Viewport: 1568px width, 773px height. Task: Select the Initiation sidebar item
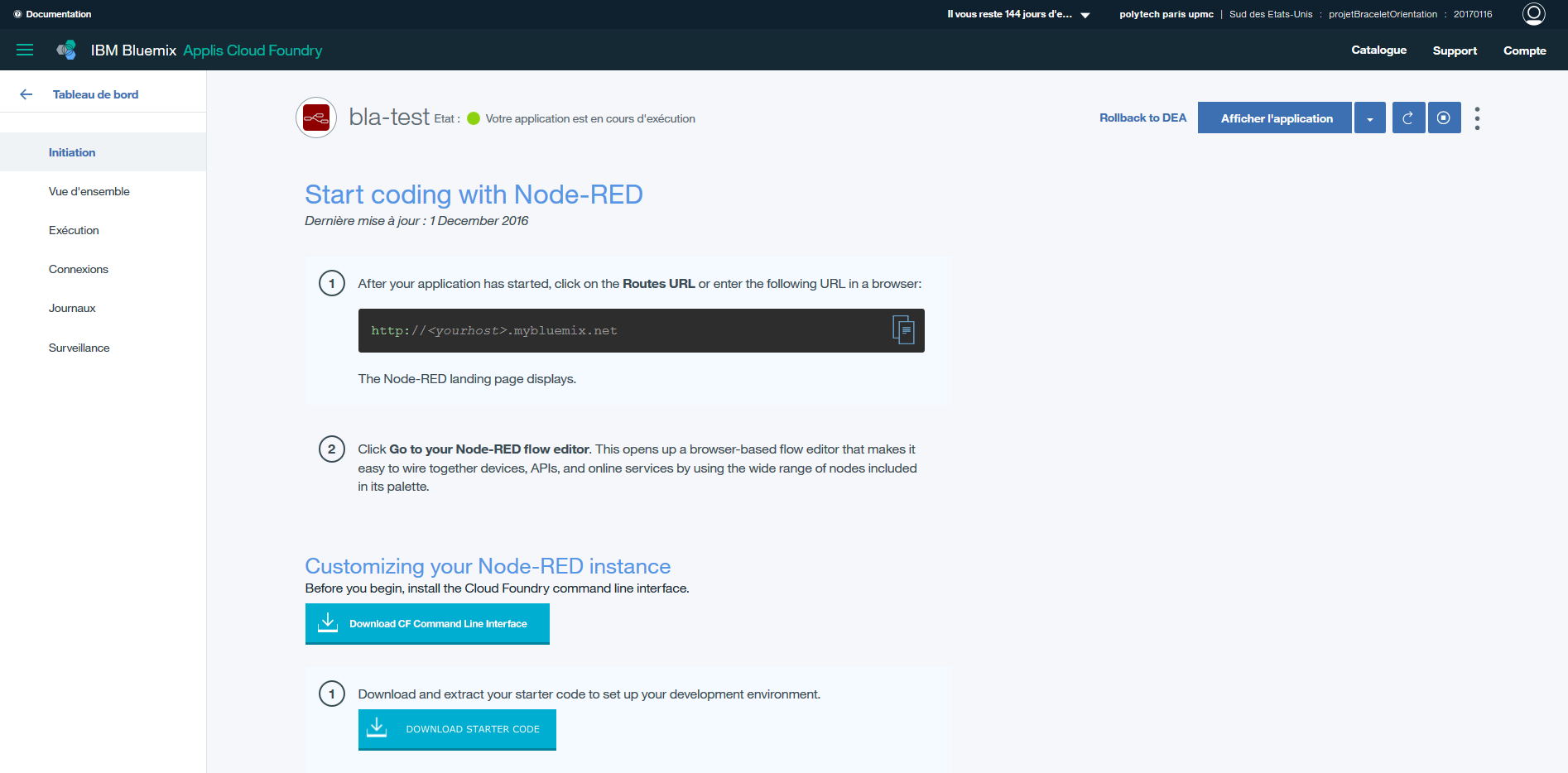pyautogui.click(x=103, y=152)
